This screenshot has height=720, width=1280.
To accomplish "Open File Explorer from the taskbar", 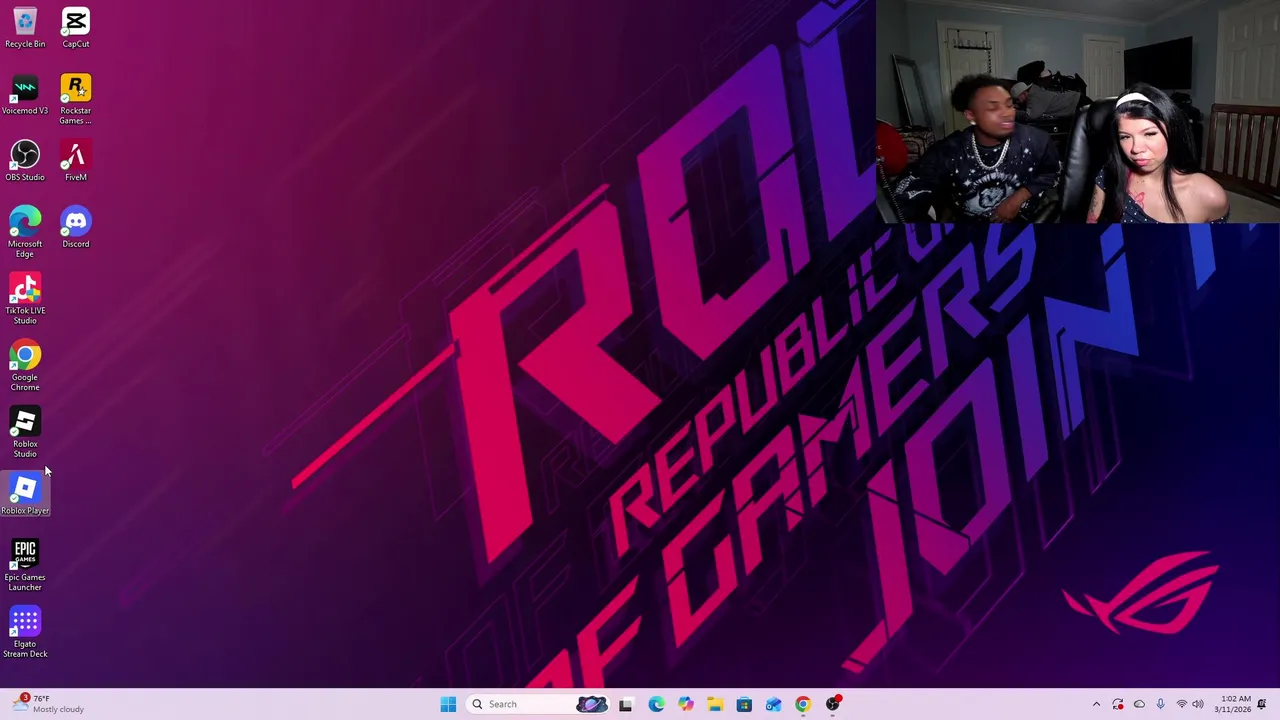I will [715, 704].
